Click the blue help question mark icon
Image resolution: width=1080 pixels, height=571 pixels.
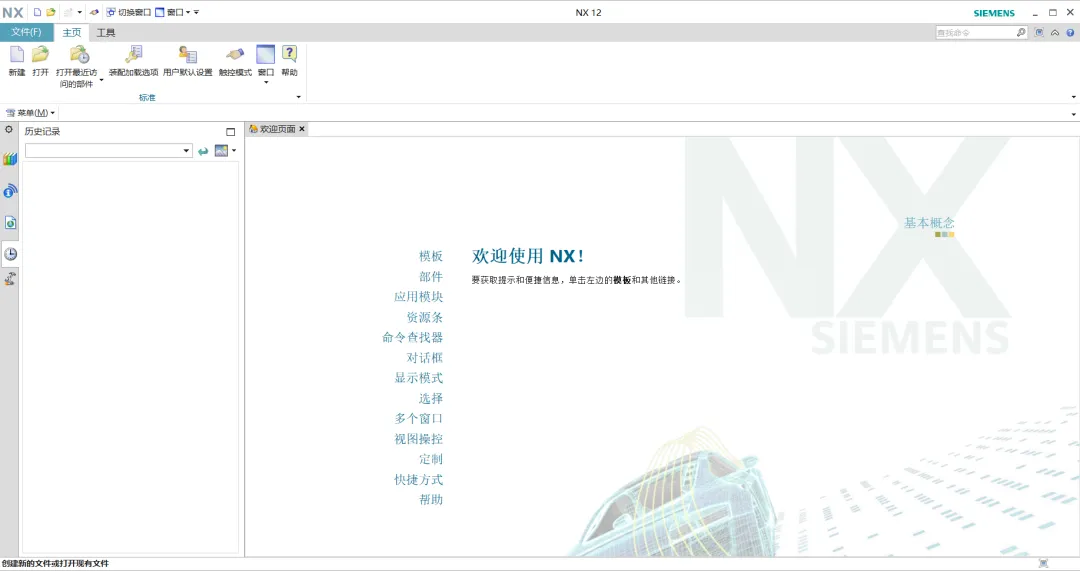coord(1070,32)
